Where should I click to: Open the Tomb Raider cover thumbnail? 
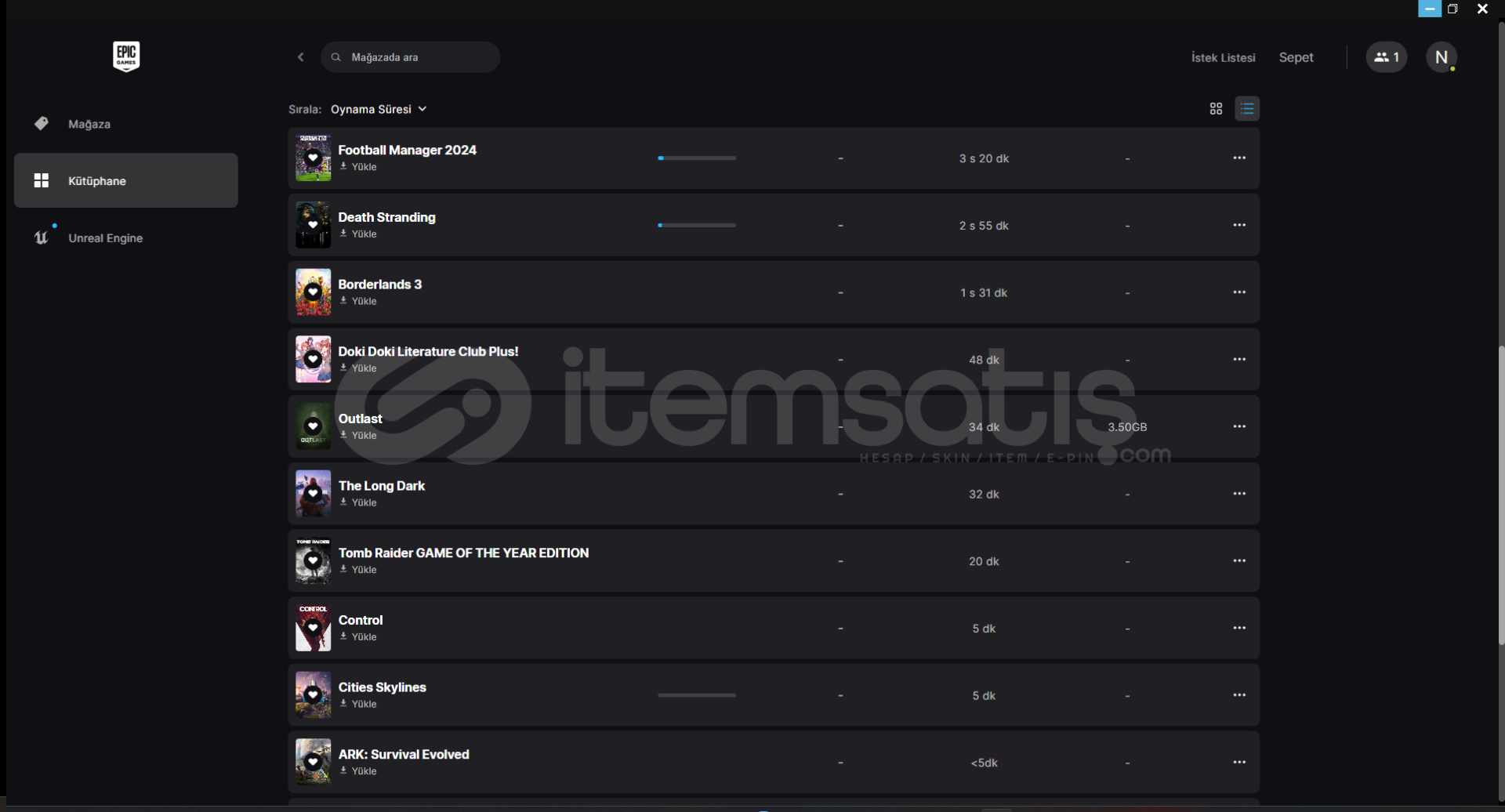click(313, 561)
